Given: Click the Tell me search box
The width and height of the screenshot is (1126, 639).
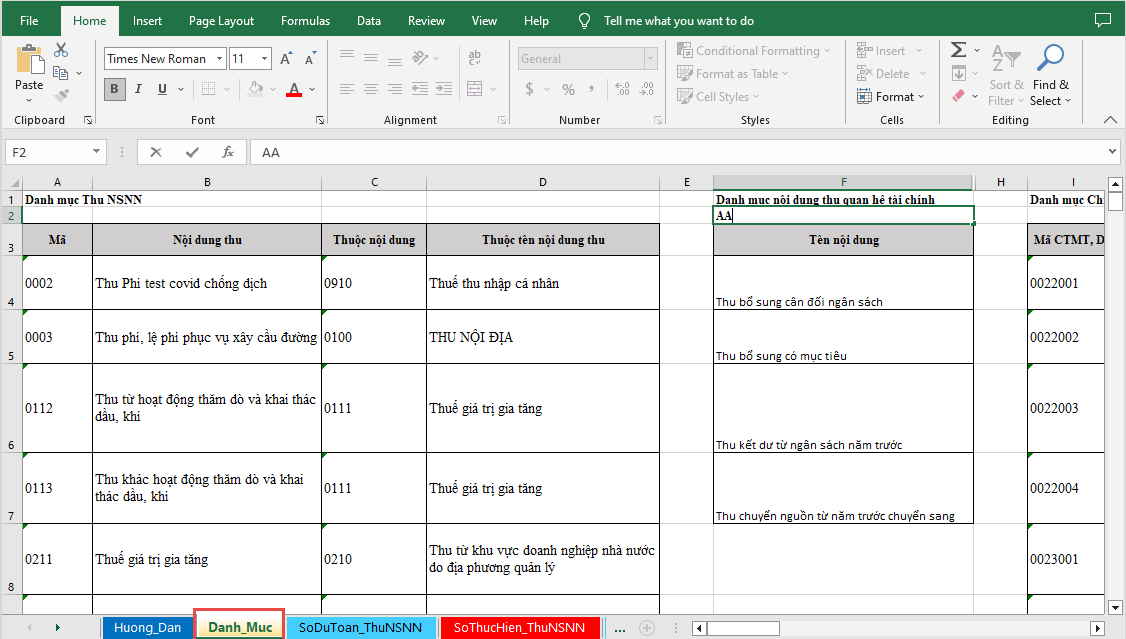Looking at the screenshot, I should pos(678,20).
